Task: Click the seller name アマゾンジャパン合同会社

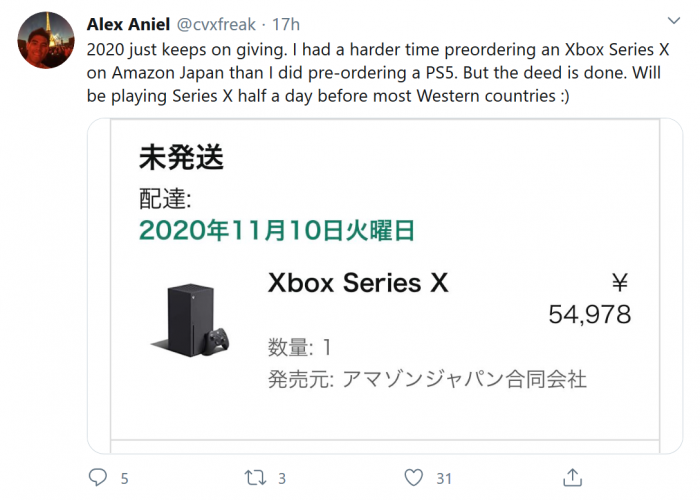Action: 463,379
